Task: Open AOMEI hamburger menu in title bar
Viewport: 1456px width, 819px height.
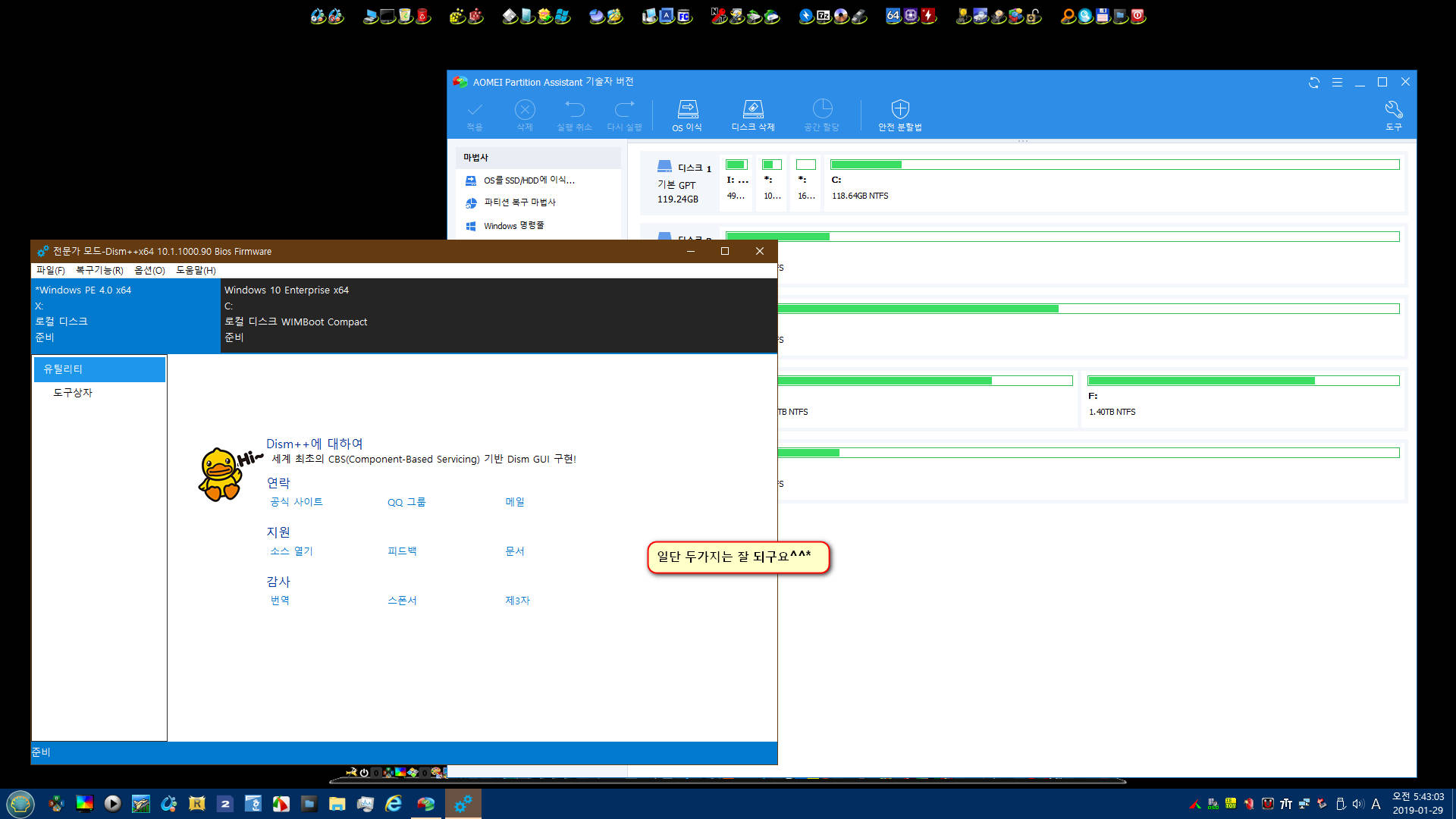Action: pyautogui.click(x=1337, y=82)
